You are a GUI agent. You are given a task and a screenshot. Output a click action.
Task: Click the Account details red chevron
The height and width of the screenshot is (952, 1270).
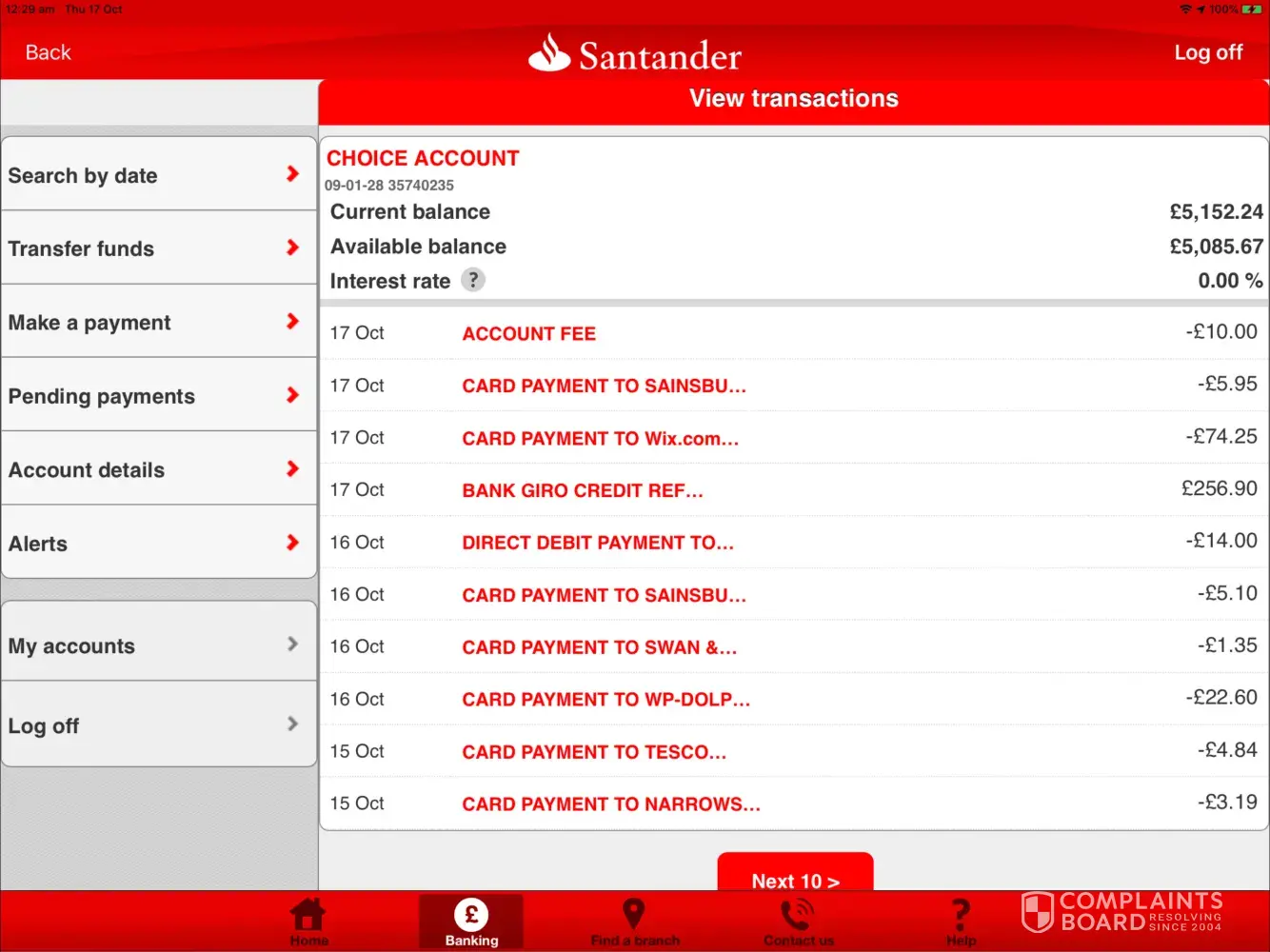coord(292,468)
